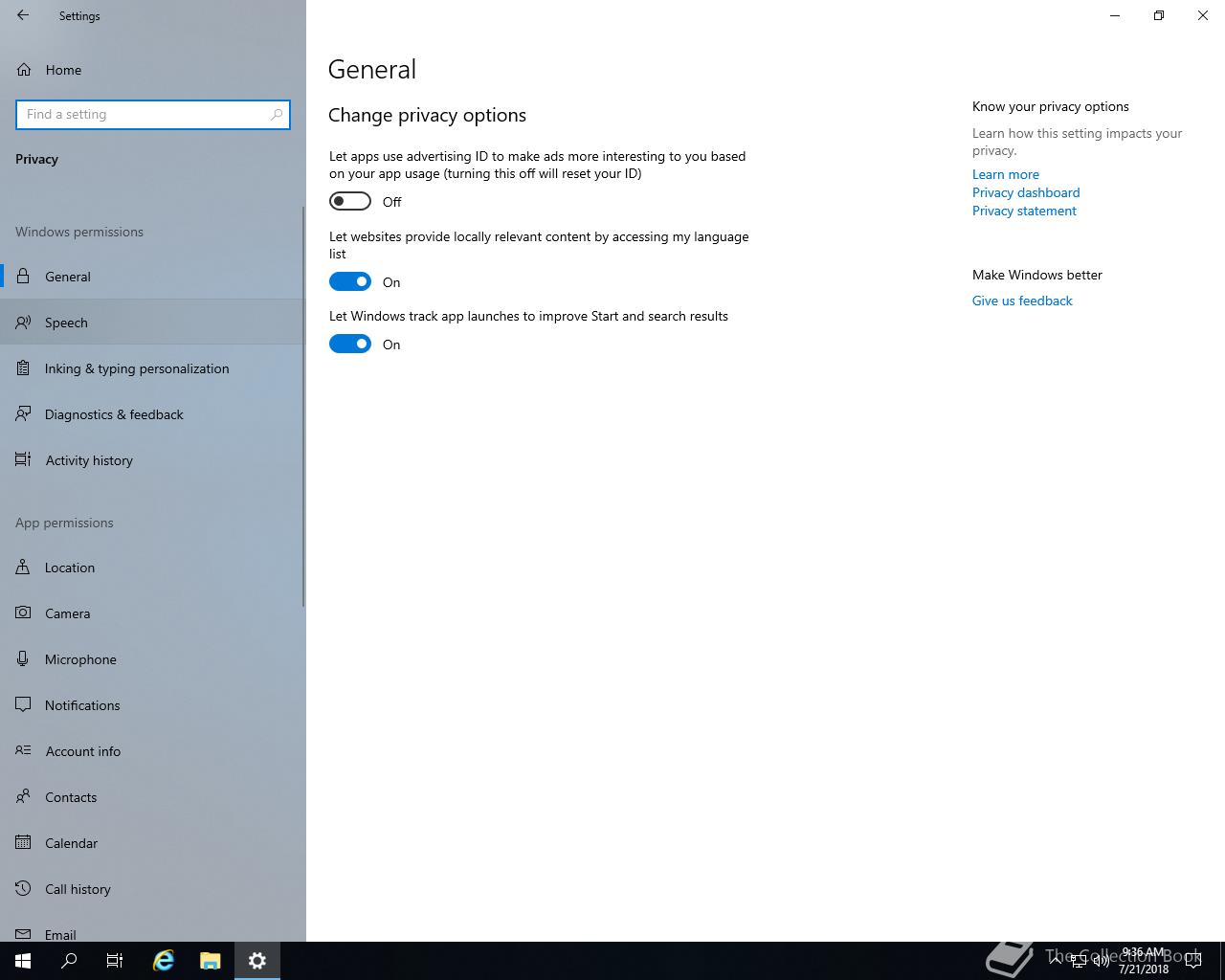
Task: Click the Find a setting search box
Action: pos(153,114)
